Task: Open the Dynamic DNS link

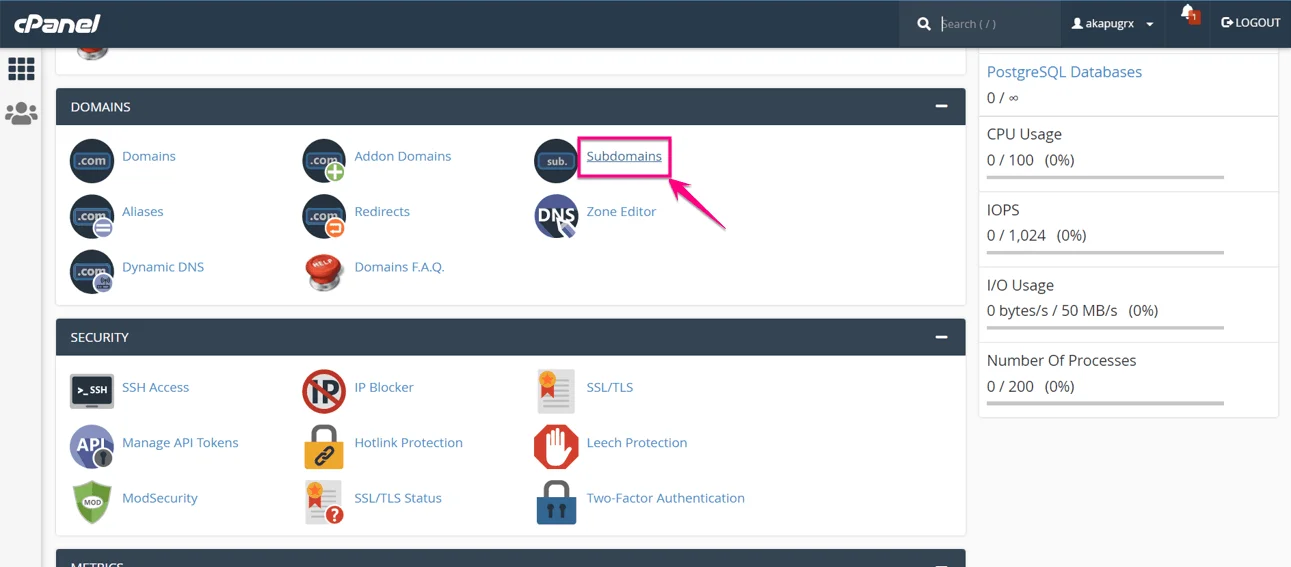Action: pyautogui.click(x=163, y=266)
